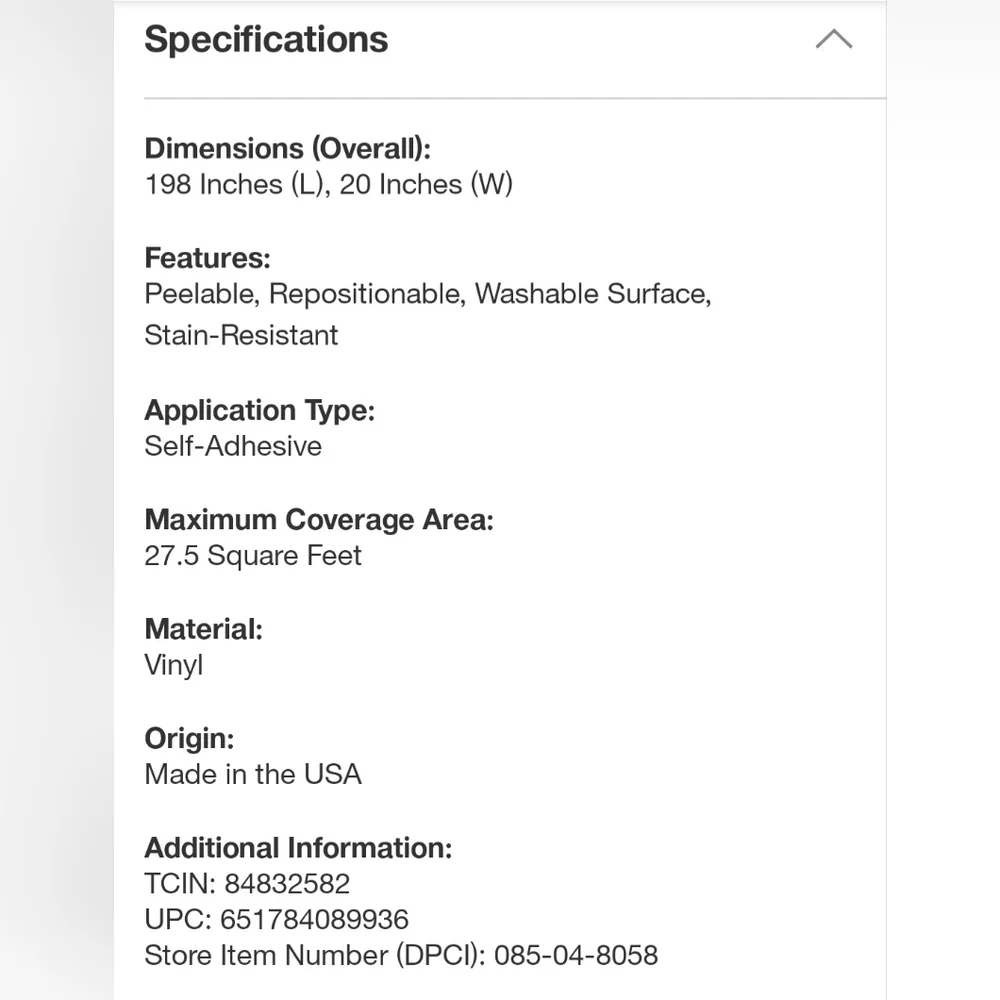The image size is (1000, 1000).
Task: Click the Origin label
Action: (189, 739)
